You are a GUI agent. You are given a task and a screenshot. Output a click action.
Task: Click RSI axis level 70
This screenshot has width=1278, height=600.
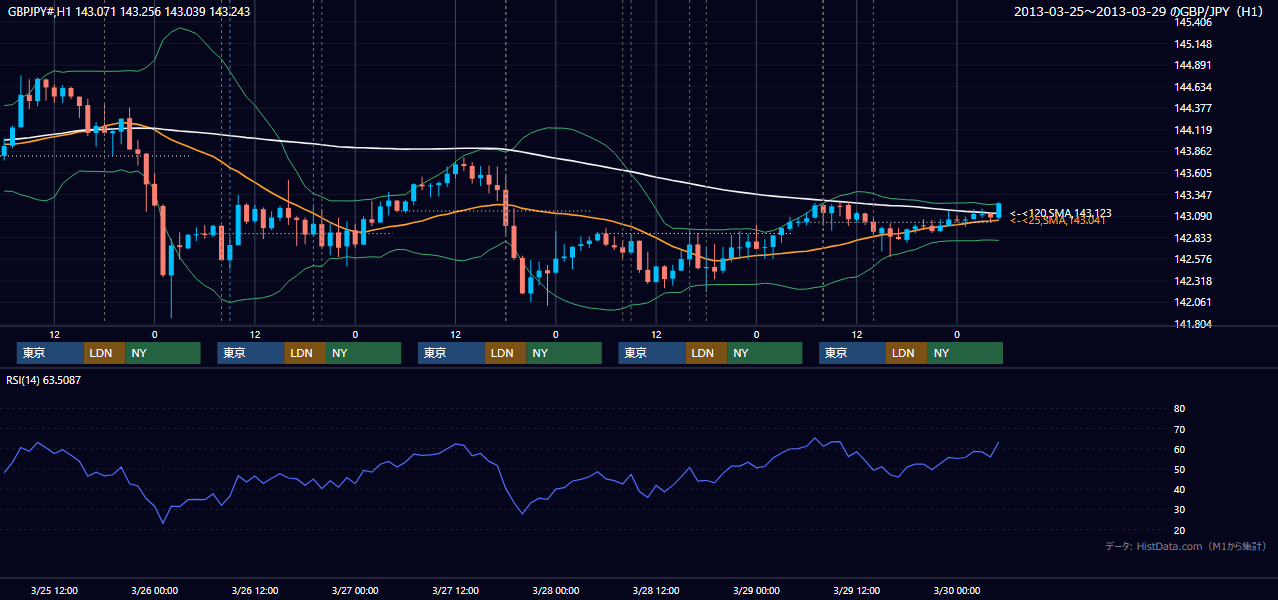(1179, 429)
